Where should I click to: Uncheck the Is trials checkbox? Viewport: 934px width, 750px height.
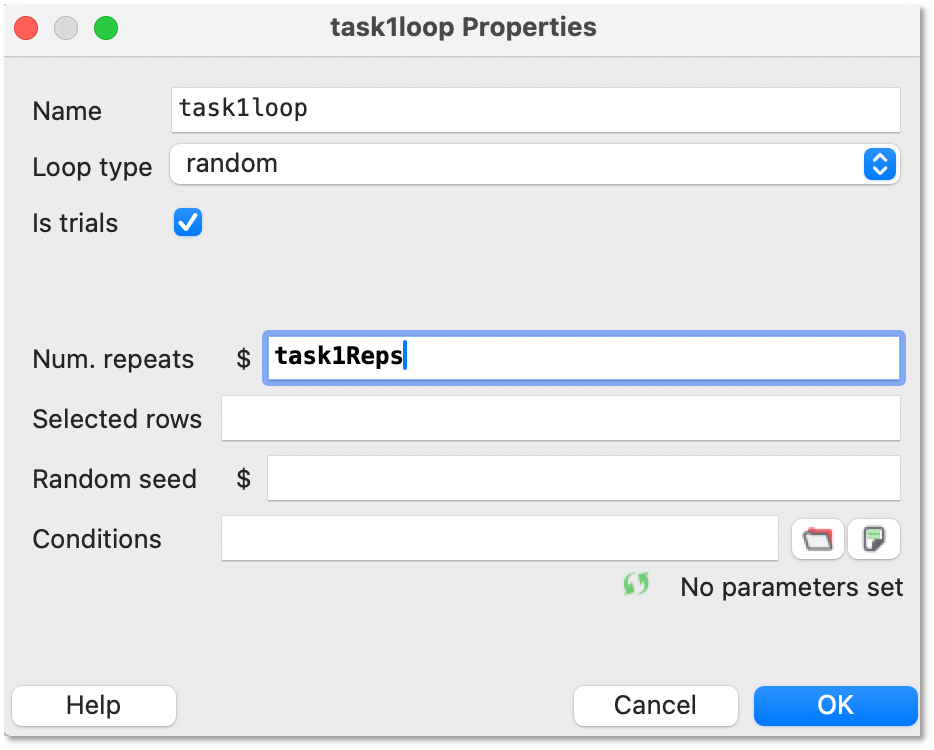(188, 222)
